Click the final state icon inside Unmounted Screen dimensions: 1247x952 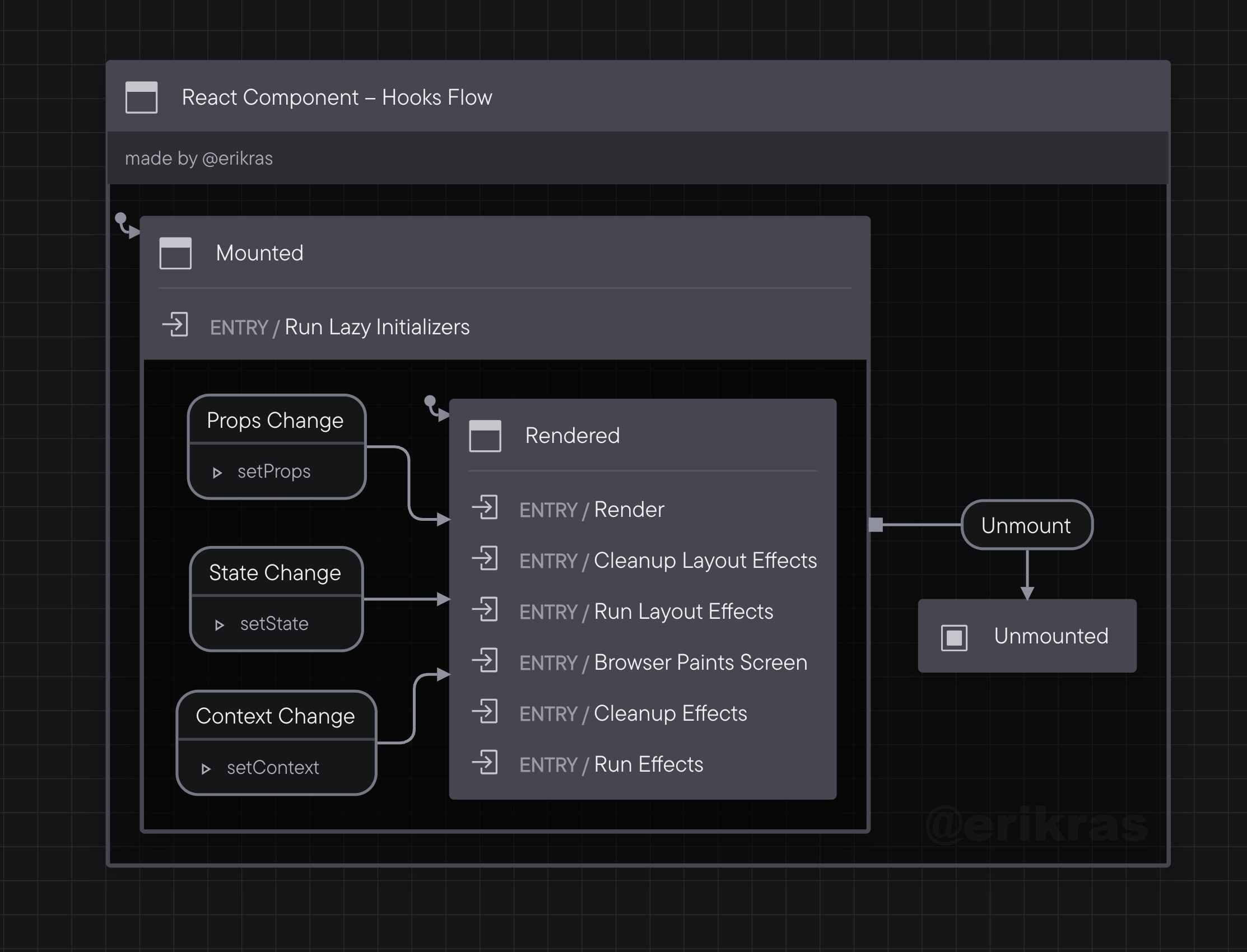click(954, 637)
